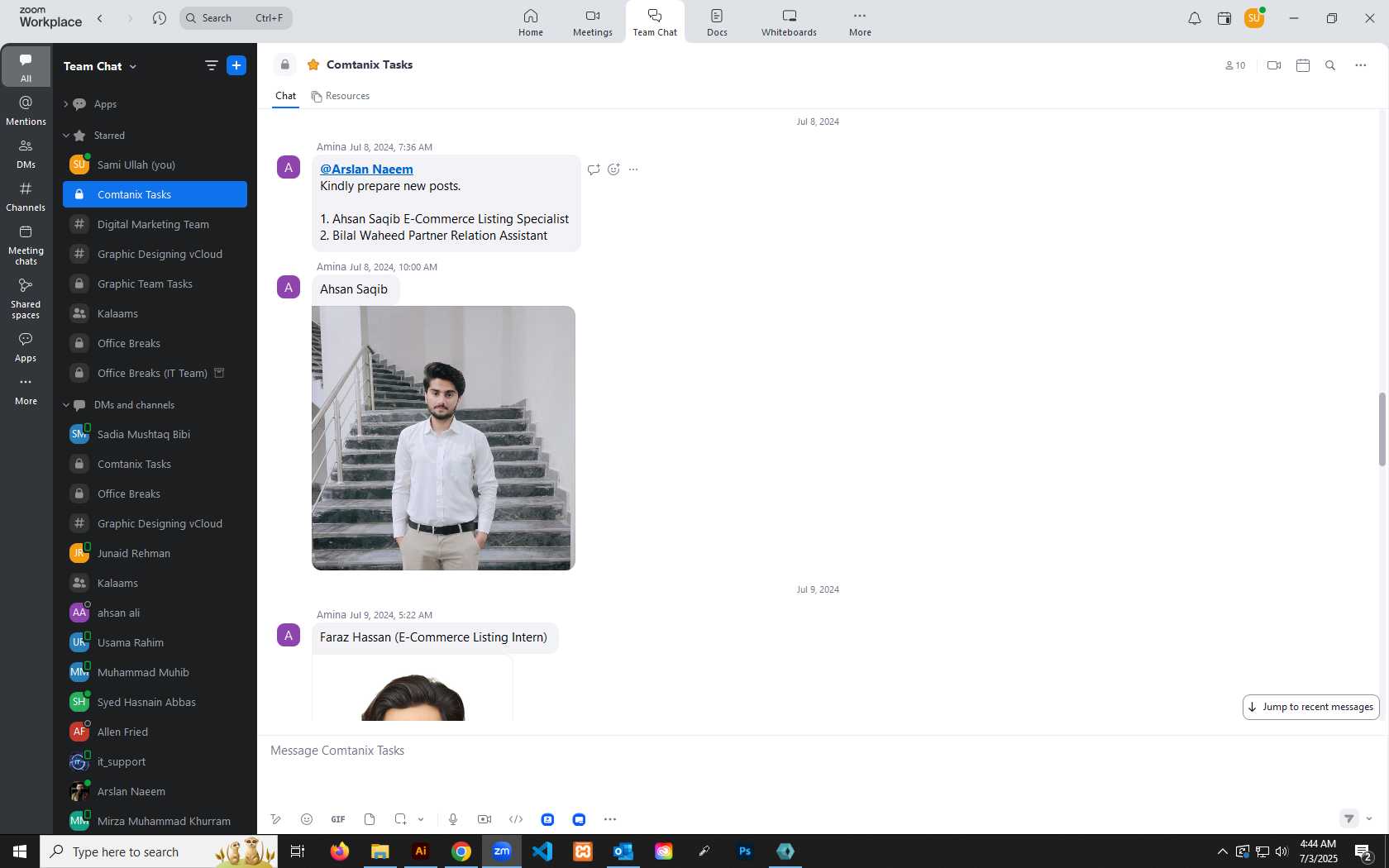This screenshot has height=868, width=1389.
Task: Record a video message icon
Action: point(484,819)
